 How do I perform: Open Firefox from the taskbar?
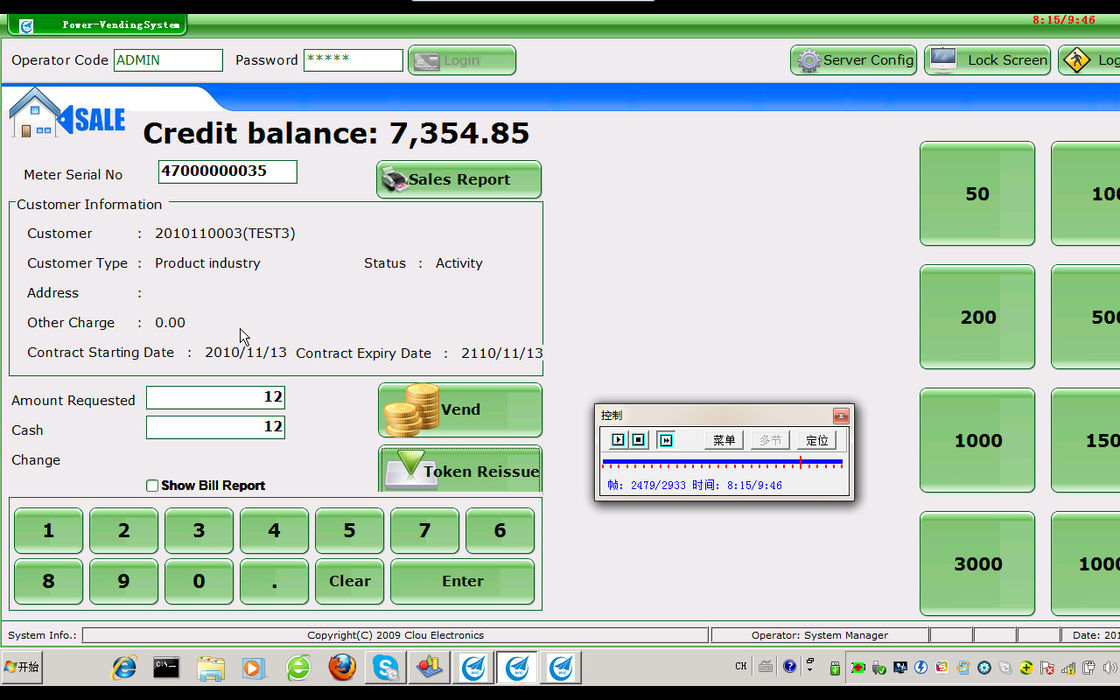(x=342, y=667)
